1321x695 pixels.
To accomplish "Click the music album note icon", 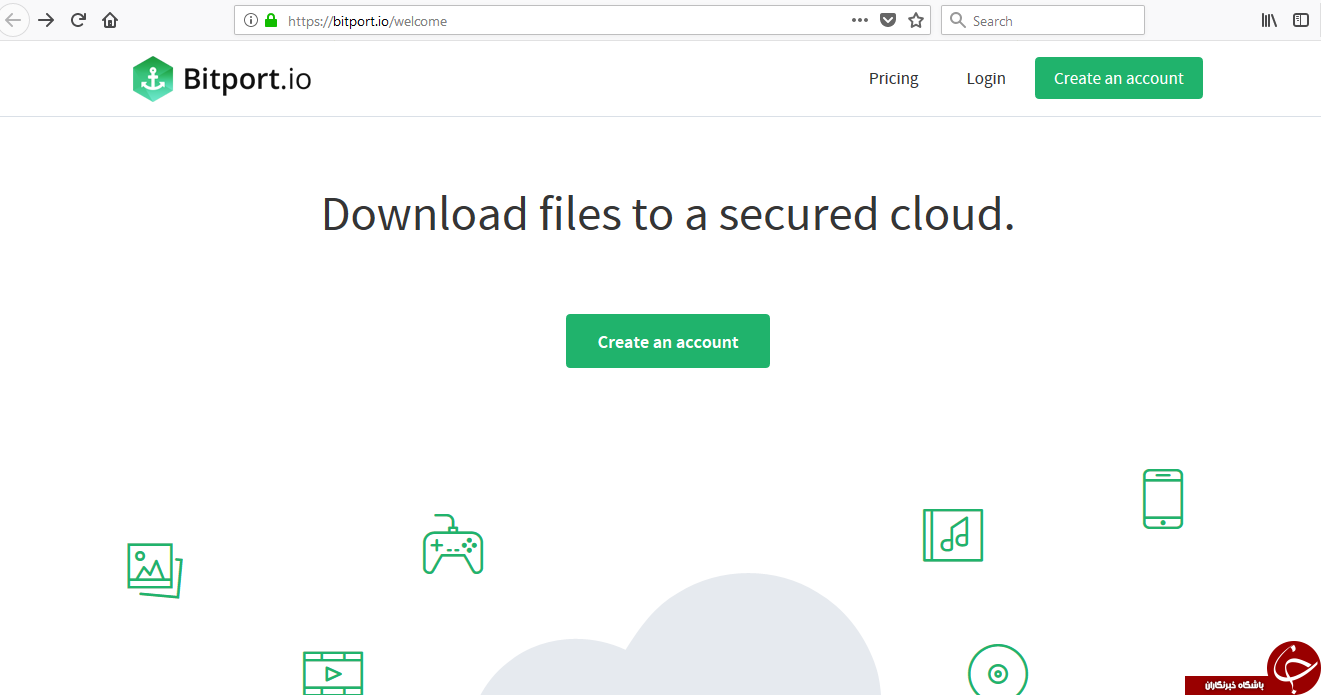I will 953,535.
